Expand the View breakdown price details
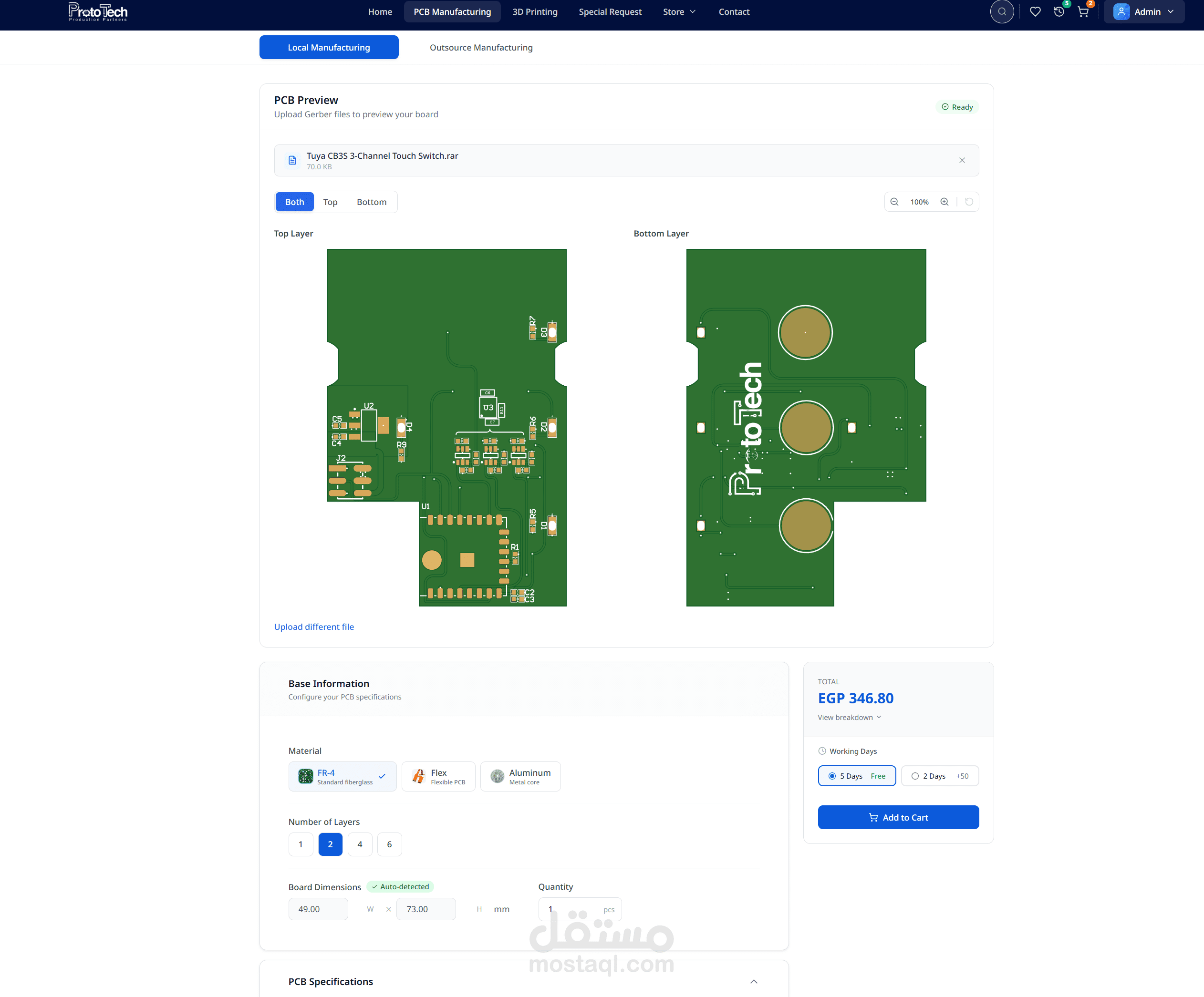1204x997 pixels. coord(849,718)
